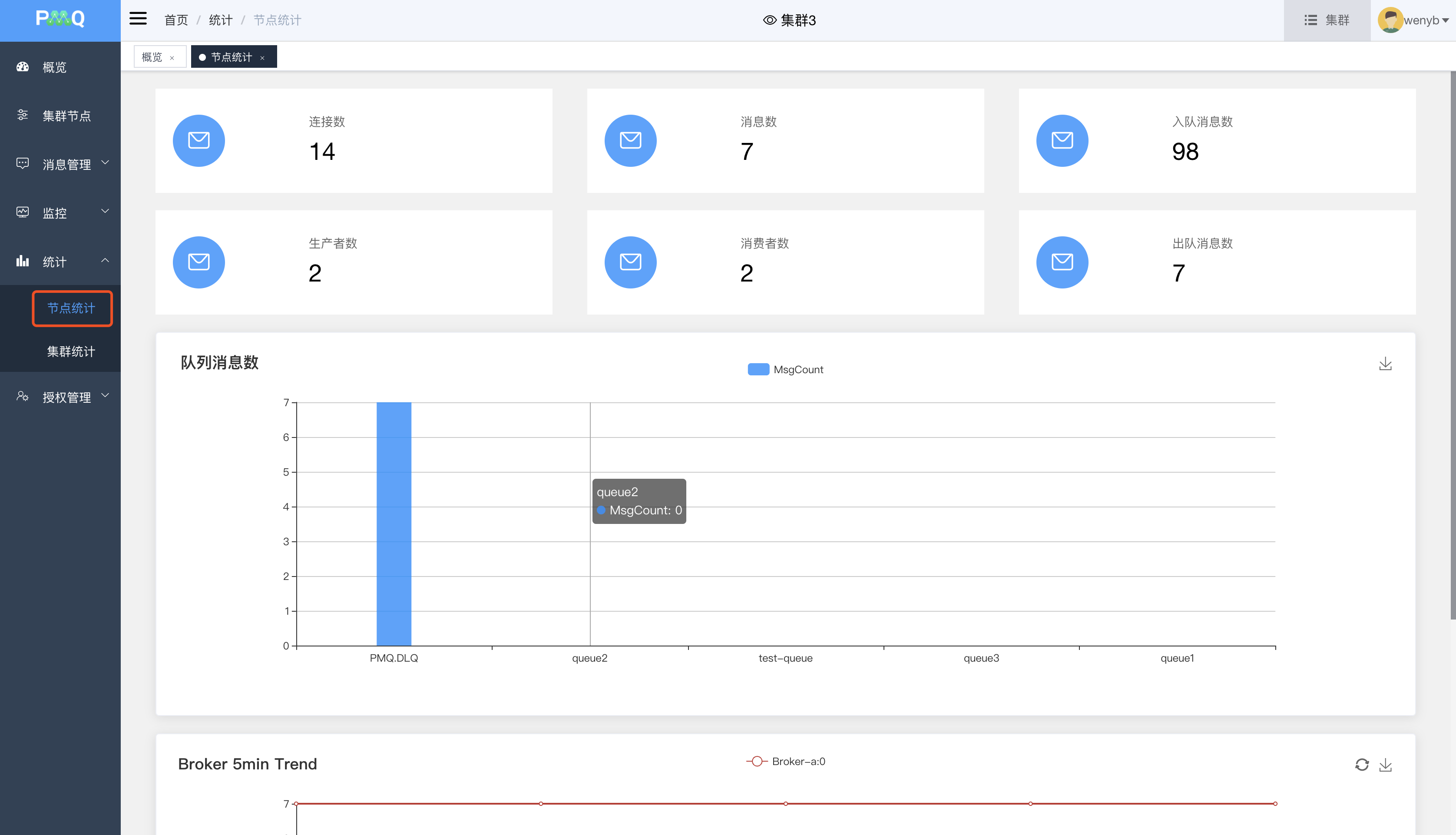1456x835 pixels.
Task: Refresh the Broker 5min Trend chart
Action: [x=1361, y=765]
